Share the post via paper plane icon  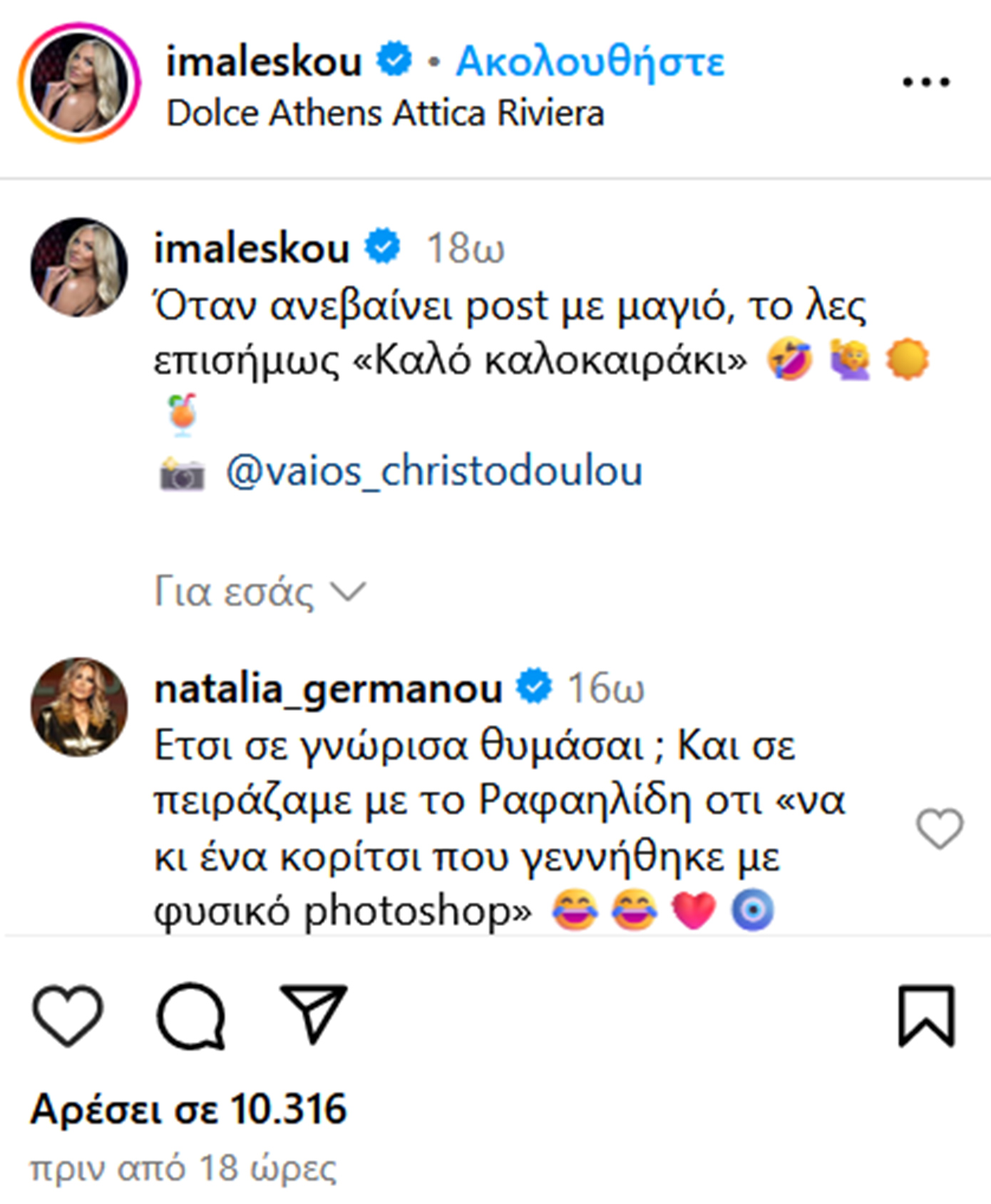pos(313,1014)
